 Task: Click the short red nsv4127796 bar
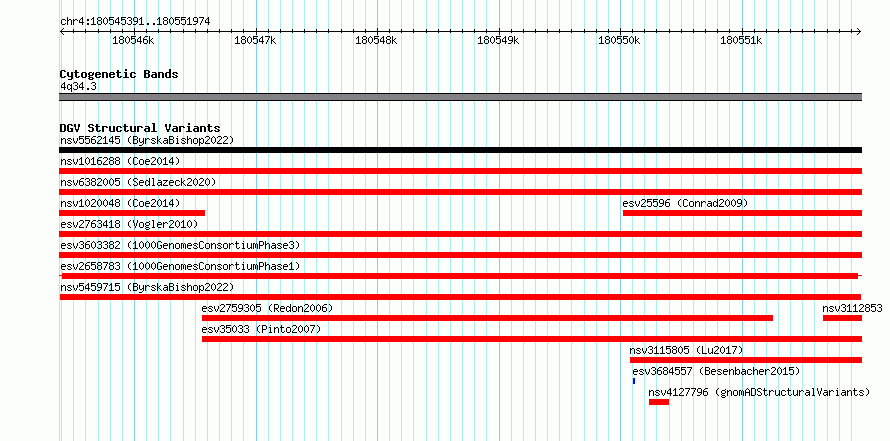point(659,402)
